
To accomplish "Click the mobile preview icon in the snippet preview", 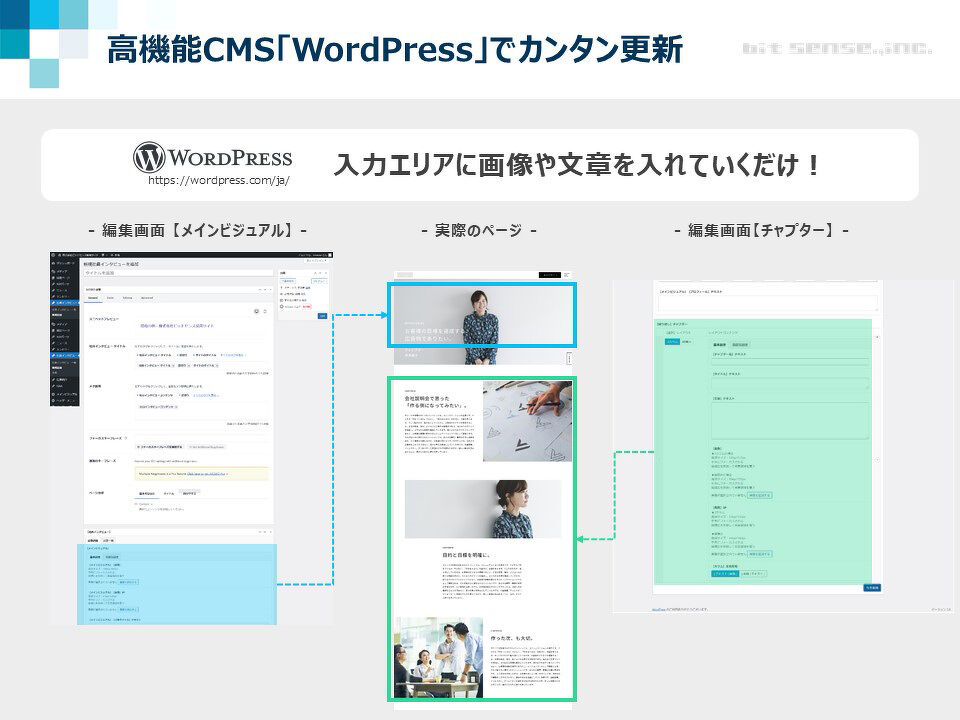I will (266, 312).
